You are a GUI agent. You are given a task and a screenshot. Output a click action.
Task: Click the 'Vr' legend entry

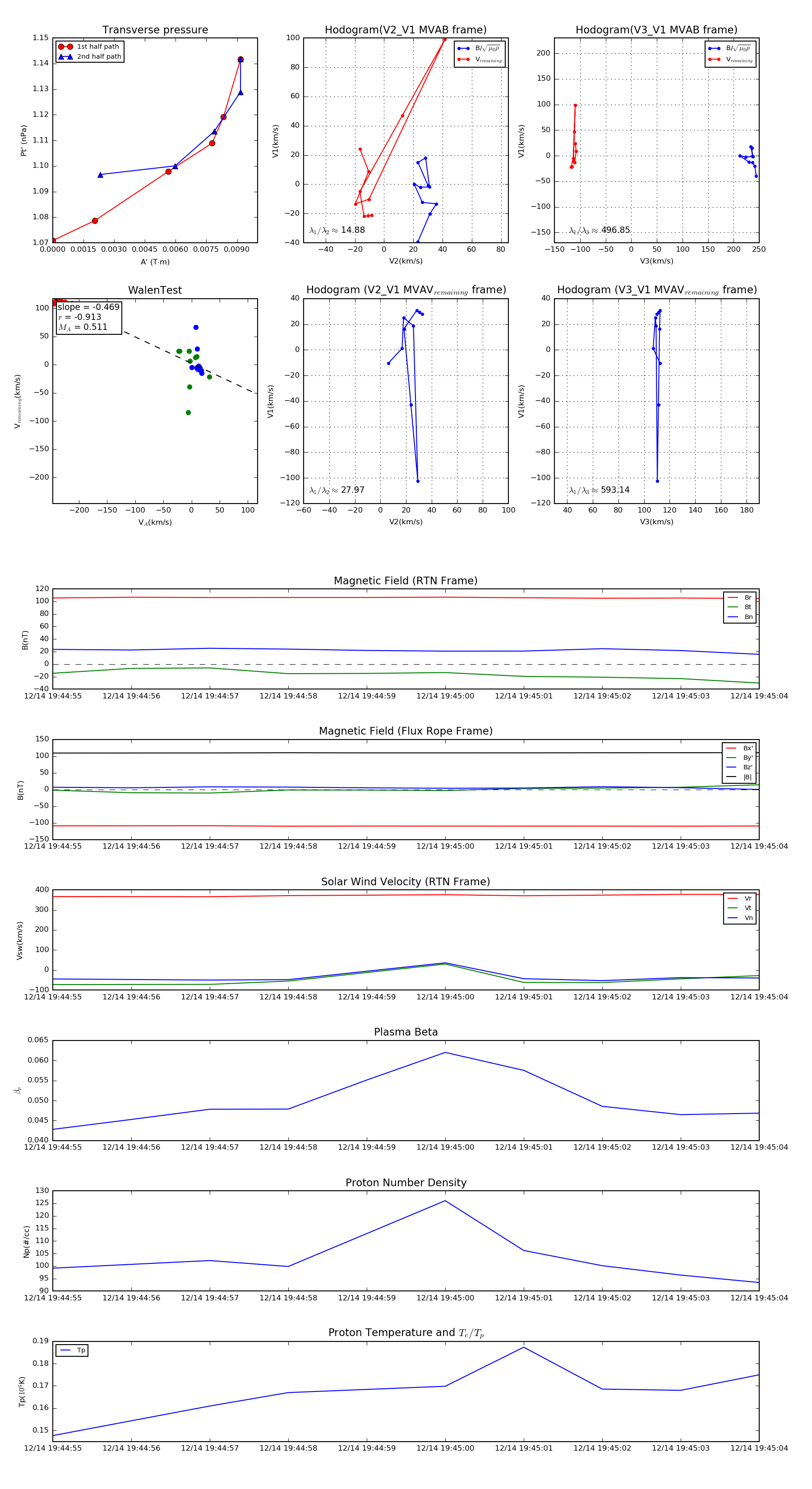pyautogui.click(x=740, y=898)
